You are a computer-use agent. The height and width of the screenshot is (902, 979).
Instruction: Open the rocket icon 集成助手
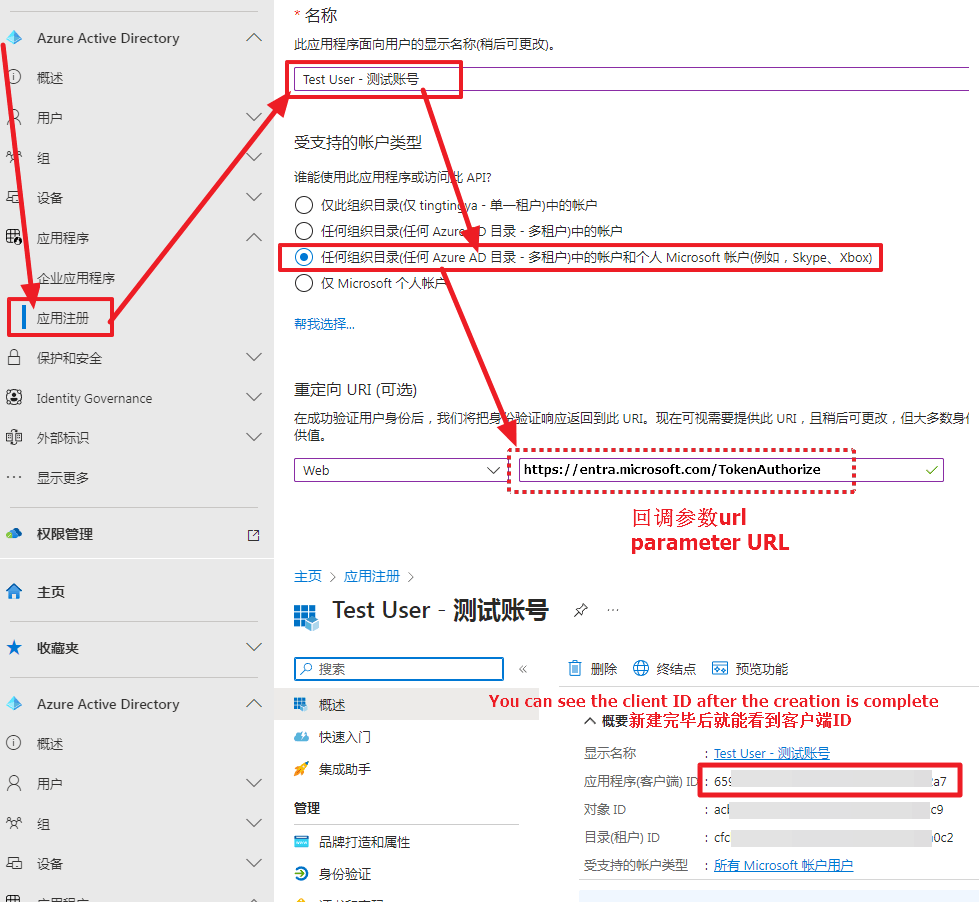tap(301, 769)
